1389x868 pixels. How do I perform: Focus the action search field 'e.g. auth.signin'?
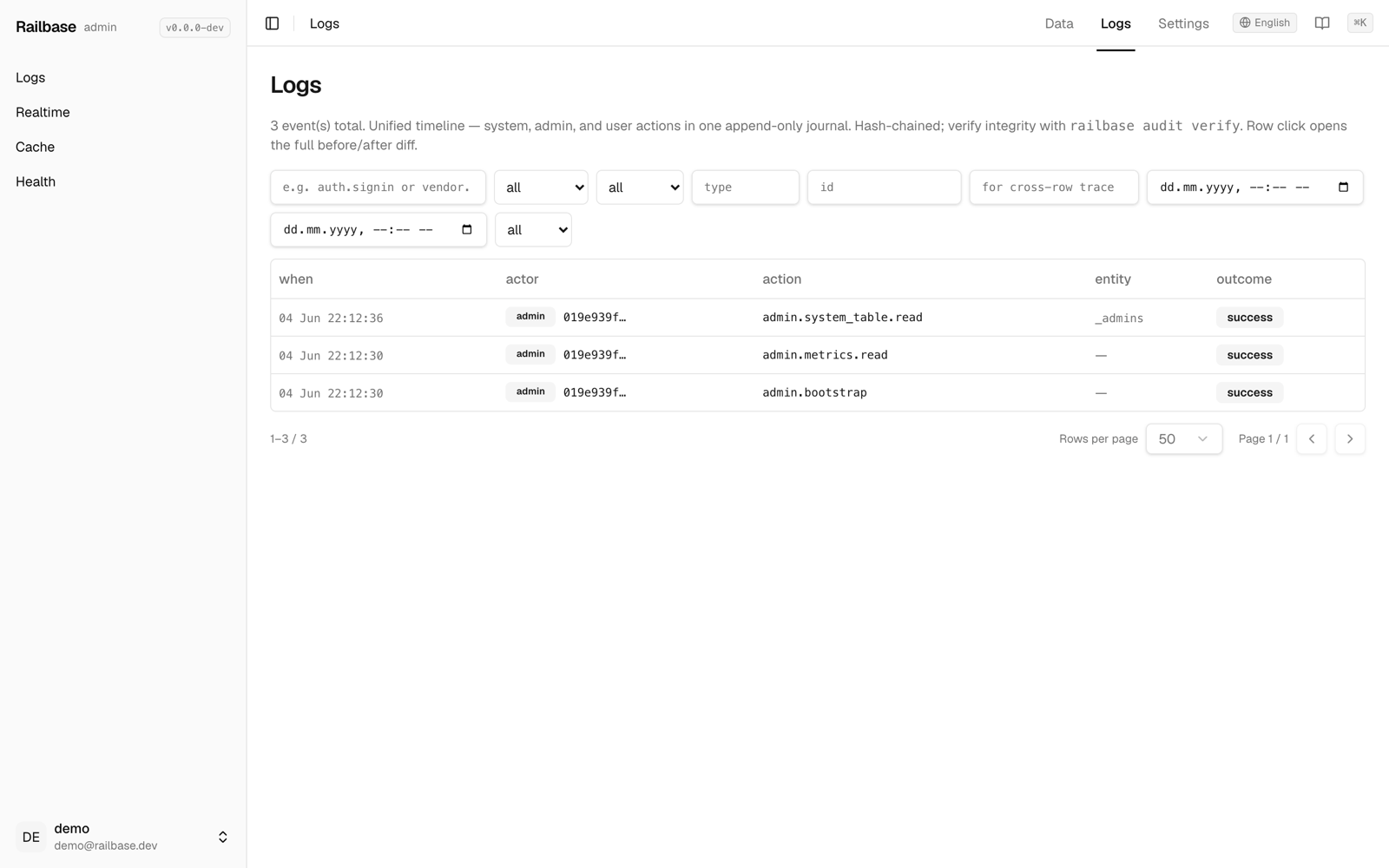click(x=378, y=187)
